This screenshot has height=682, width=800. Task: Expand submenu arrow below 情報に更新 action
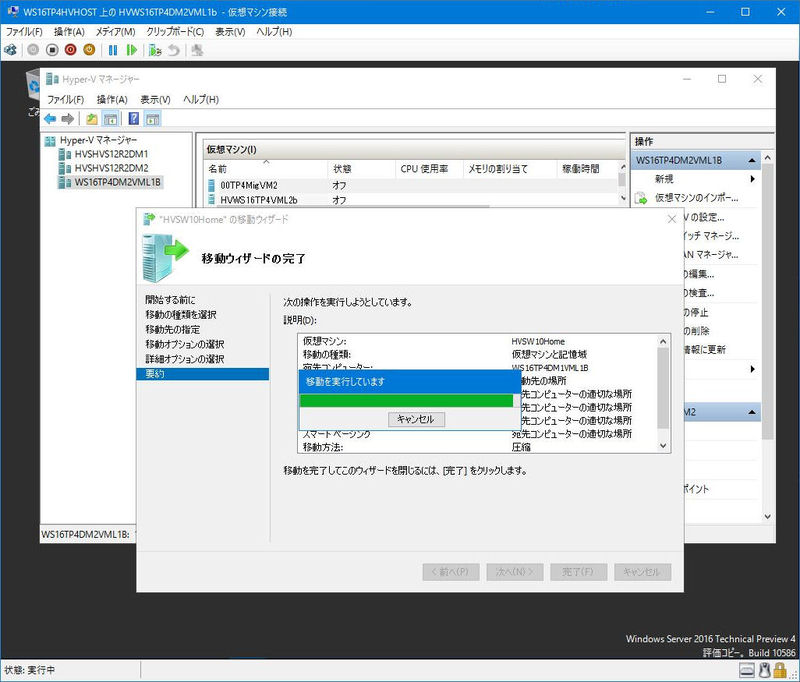[x=753, y=369]
